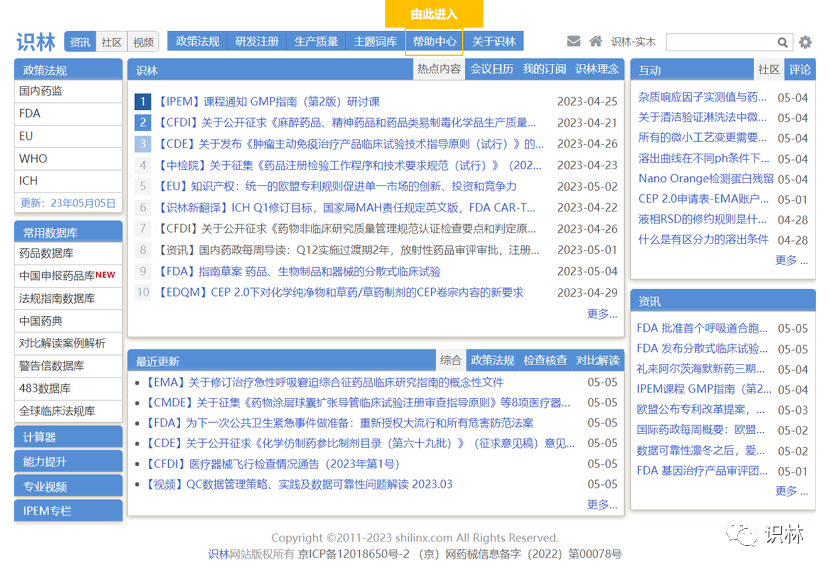Screen dimensions: 830x570
Task: Expand the 计算器 sidebar section
Action: [x=68, y=437]
